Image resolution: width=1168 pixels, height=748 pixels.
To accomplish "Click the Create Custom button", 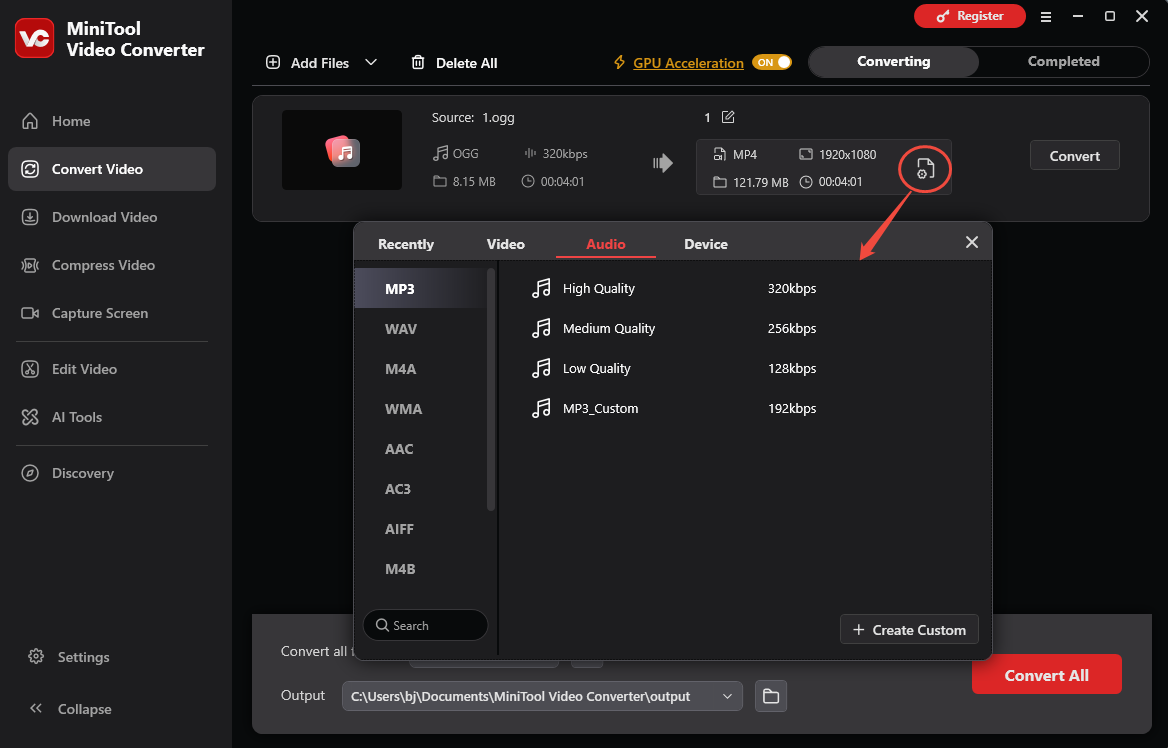I will [x=909, y=630].
